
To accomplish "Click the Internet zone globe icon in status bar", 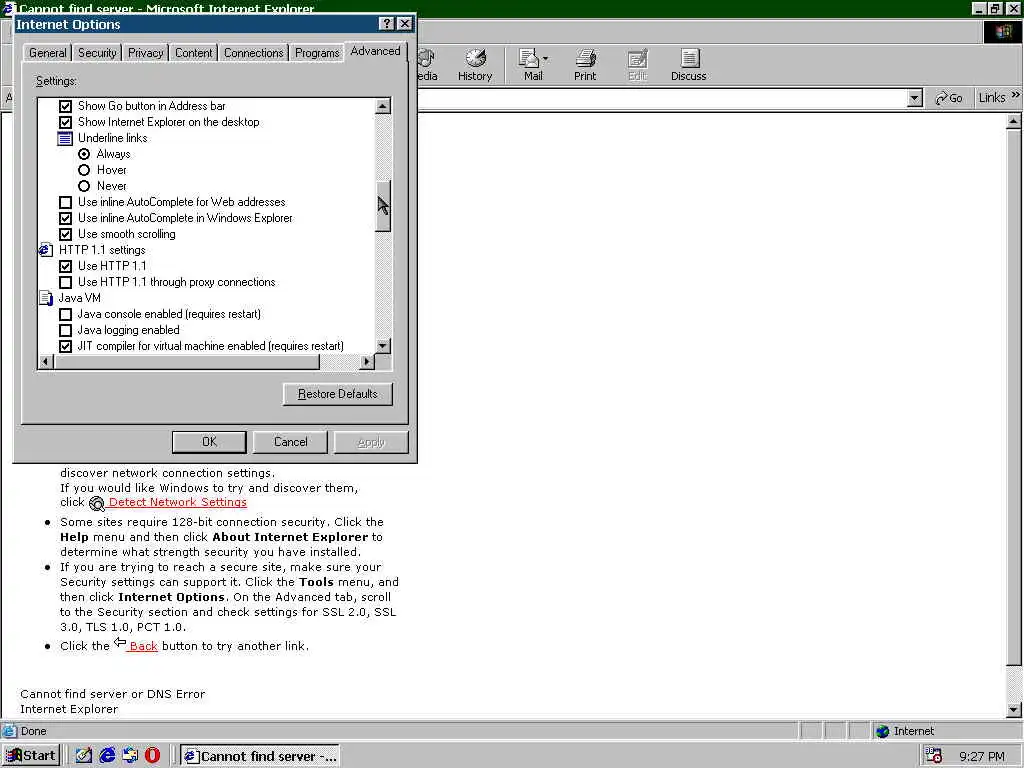I will tap(883, 731).
